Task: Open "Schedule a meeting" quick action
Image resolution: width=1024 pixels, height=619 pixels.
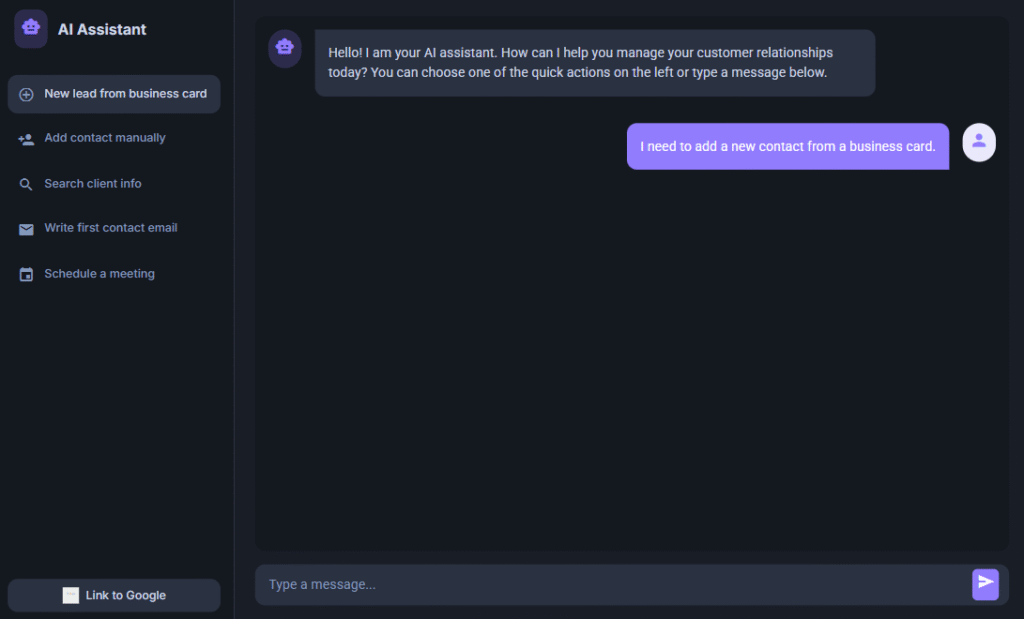Action: pyautogui.click(x=99, y=274)
